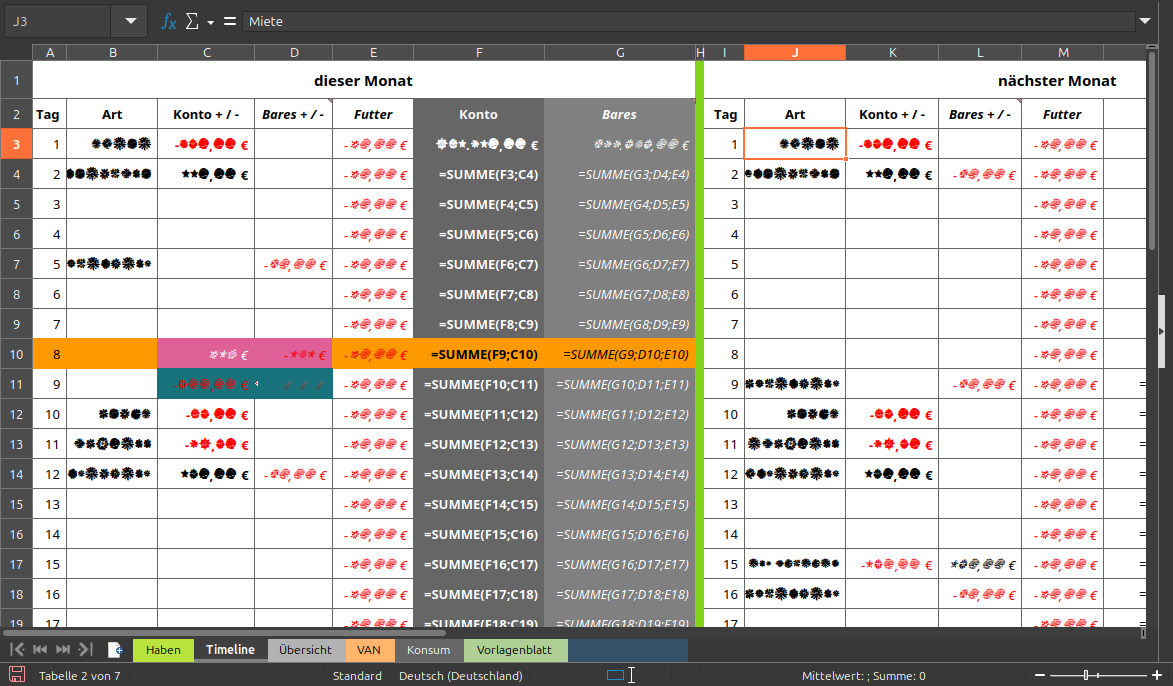1173x686 pixels.
Task: Select the 'Bares' header cell in column G
Action: click(619, 114)
